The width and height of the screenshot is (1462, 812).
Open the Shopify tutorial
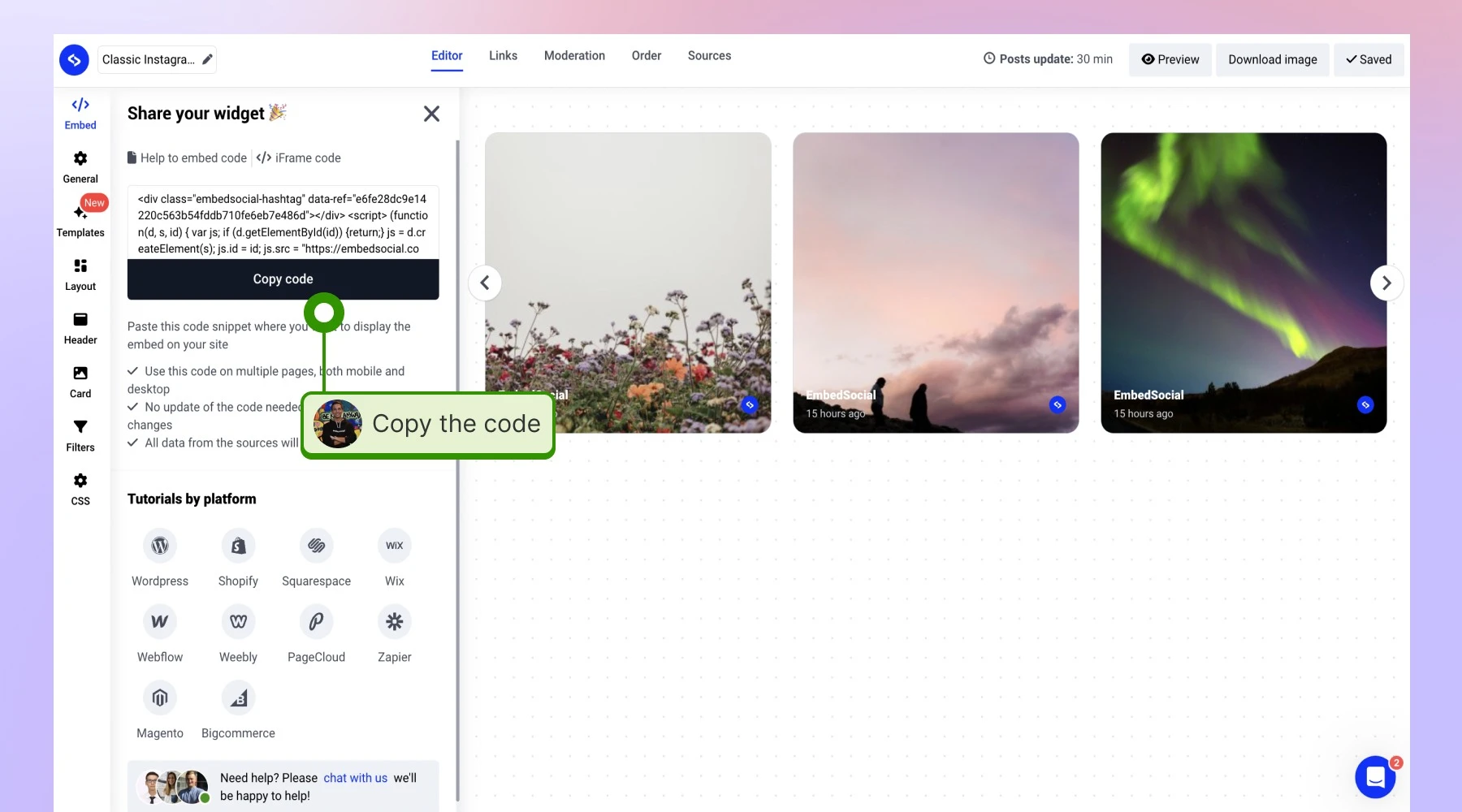click(x=238, y=559)
